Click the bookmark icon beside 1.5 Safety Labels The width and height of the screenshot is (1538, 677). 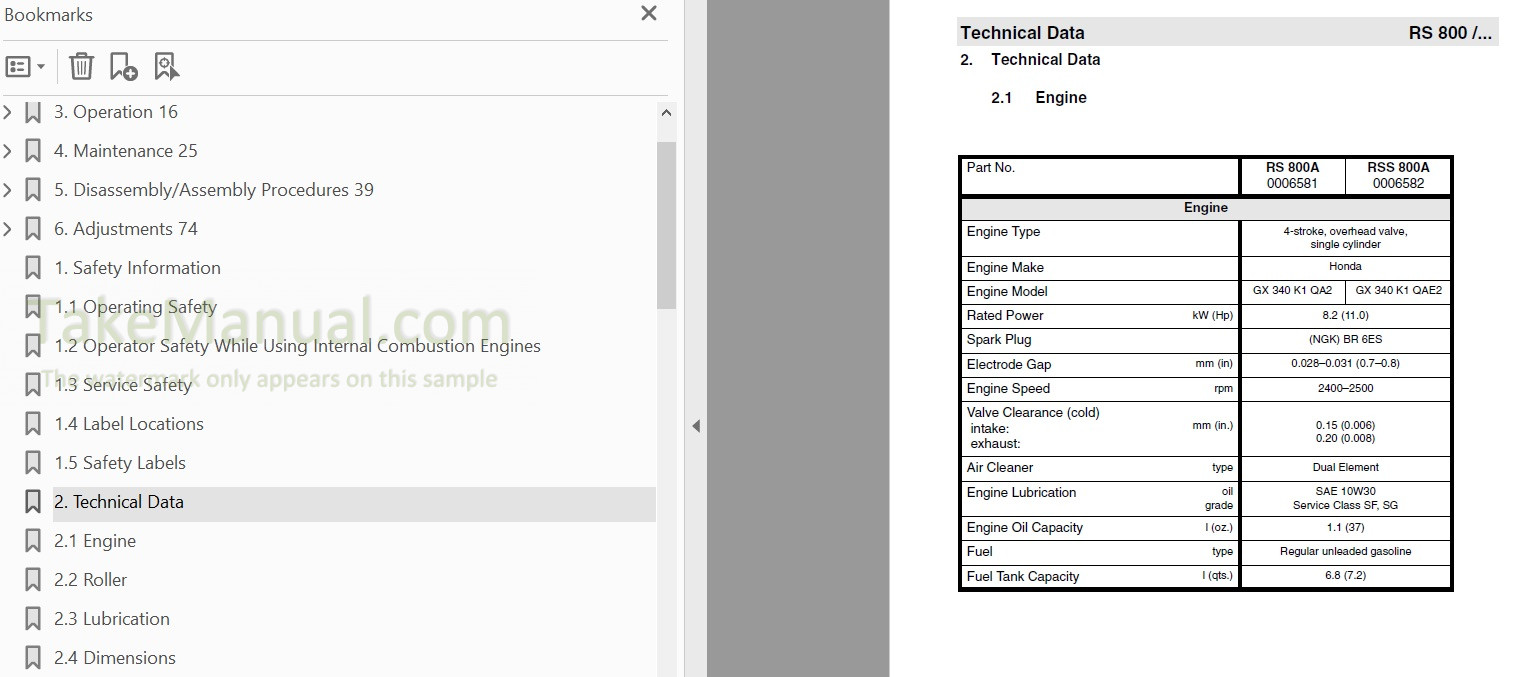pos(33,463)
